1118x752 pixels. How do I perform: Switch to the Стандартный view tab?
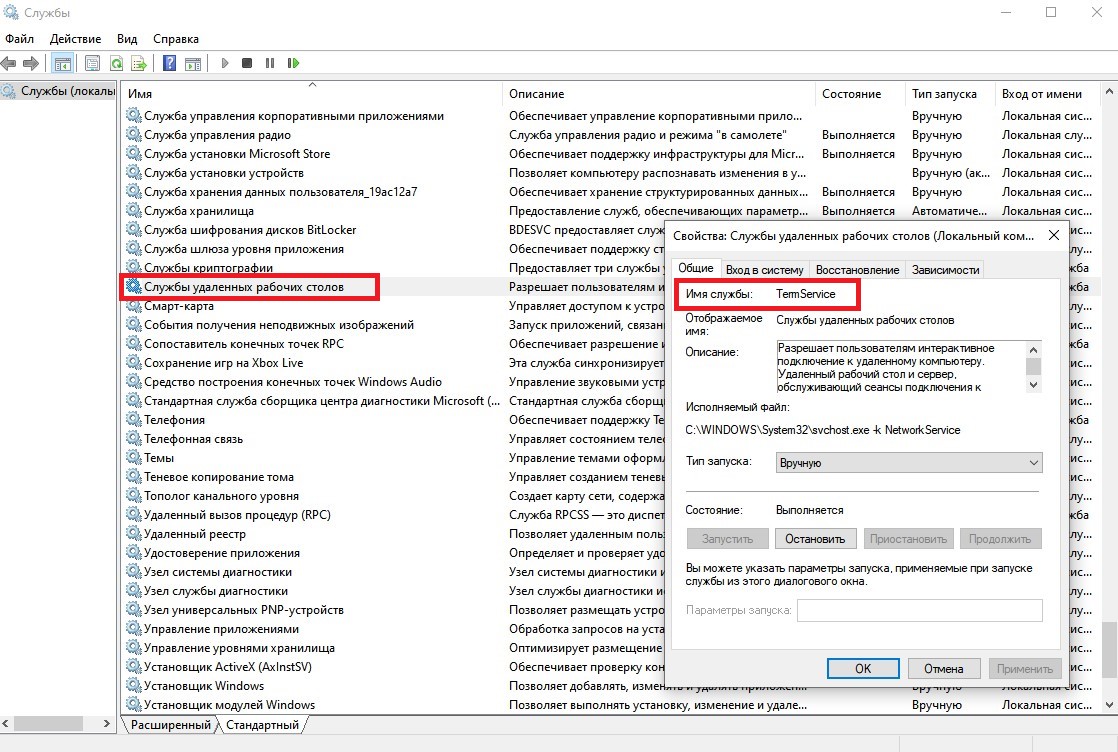coord(262,724)
